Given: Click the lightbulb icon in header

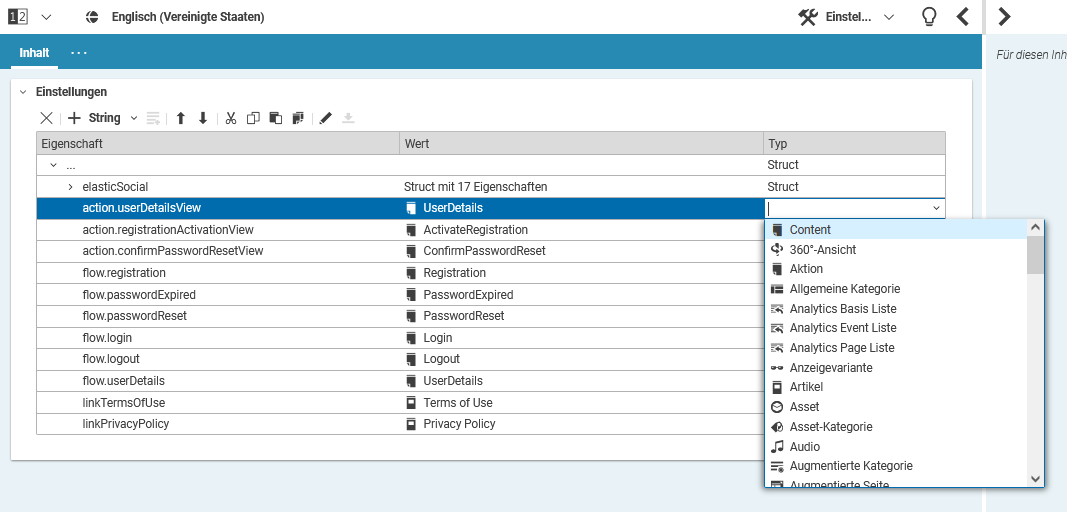Looking at the screenshot, I should (x=928, y=17).
